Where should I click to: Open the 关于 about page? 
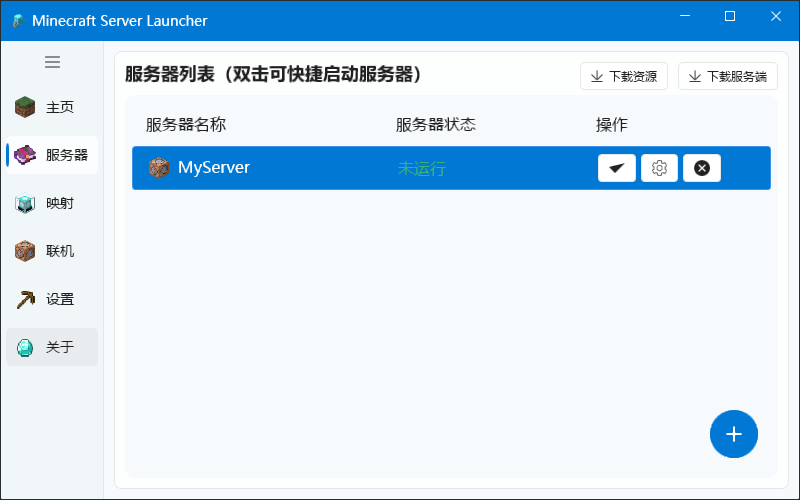(52, 347)
